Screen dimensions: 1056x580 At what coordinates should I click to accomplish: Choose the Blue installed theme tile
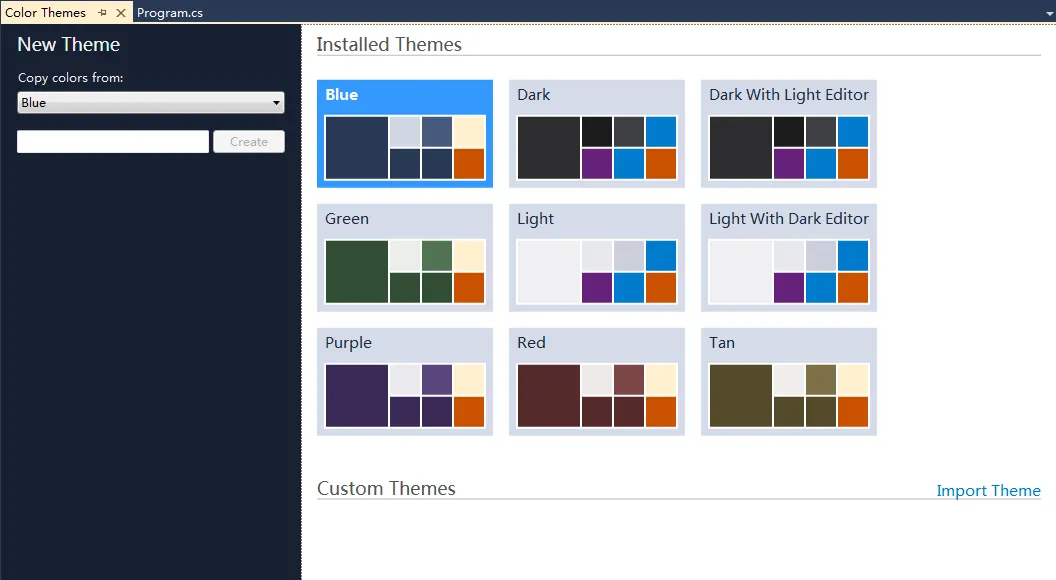[404, 133]
